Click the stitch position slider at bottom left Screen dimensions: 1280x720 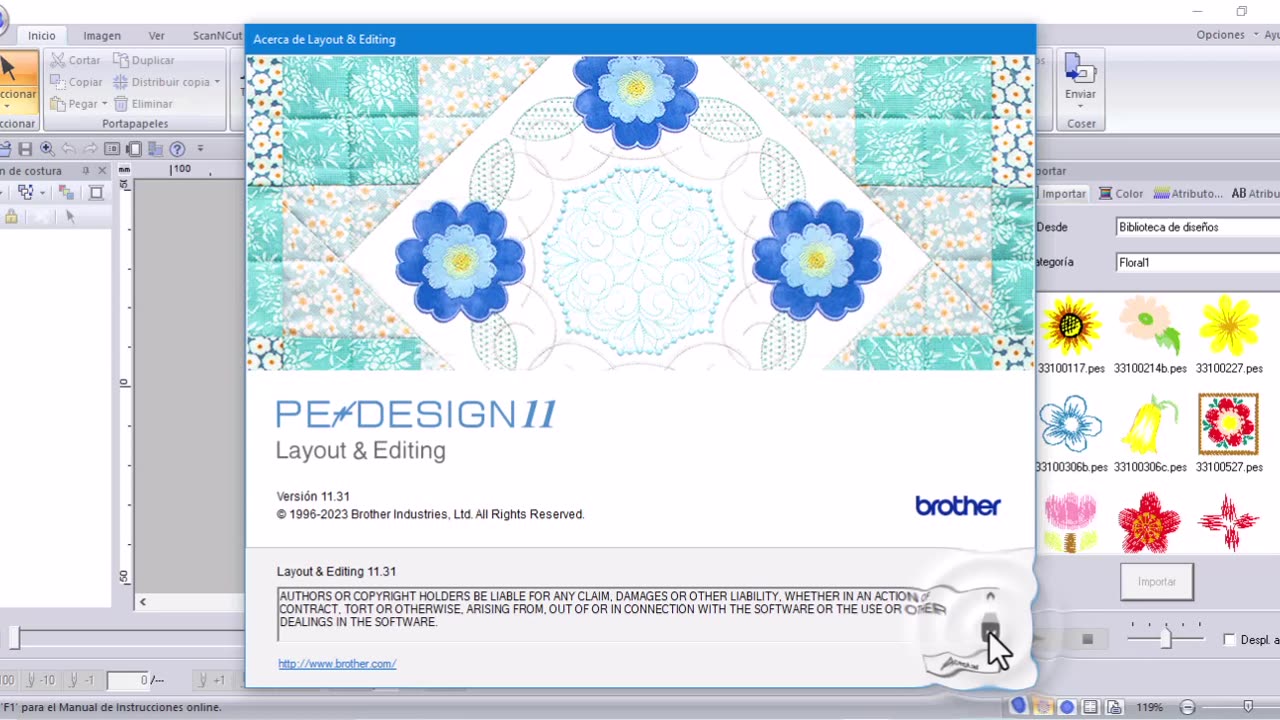pyautogui.click(x=14, y=639)
